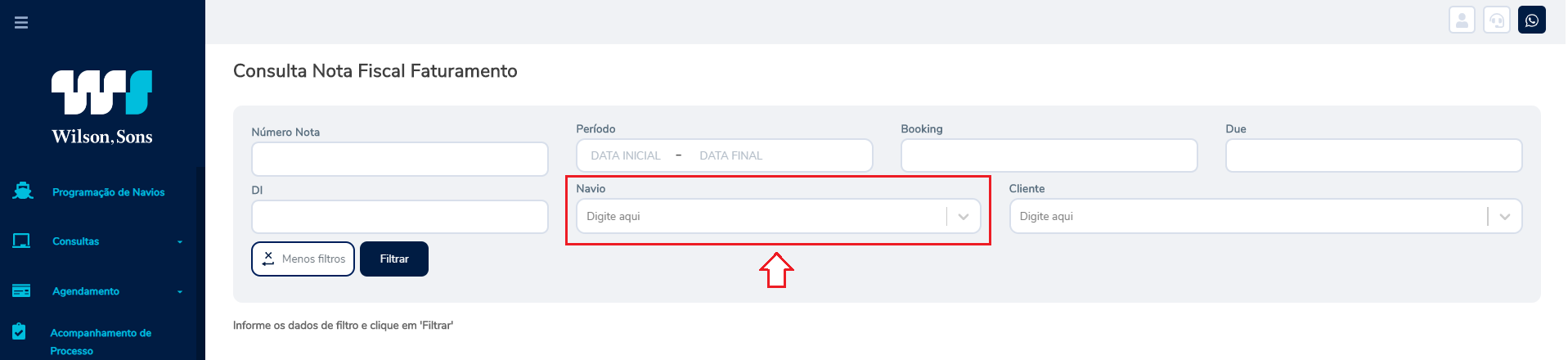
Task: Open Programação de Navios menu item
Action: coord(109,192)
